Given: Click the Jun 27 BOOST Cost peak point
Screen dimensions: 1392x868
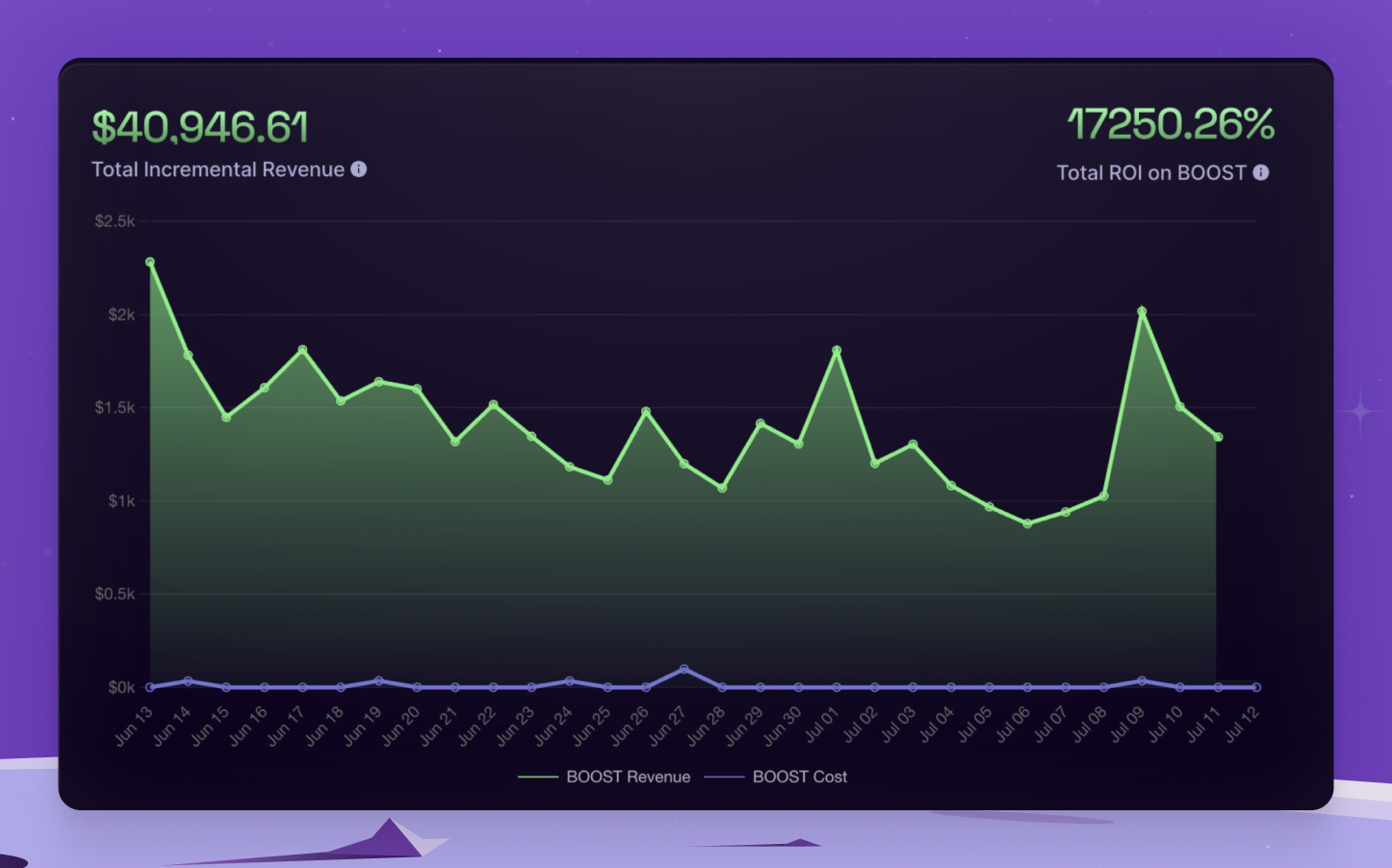Looking at the screenshot, I should click(x=684, y=669).
